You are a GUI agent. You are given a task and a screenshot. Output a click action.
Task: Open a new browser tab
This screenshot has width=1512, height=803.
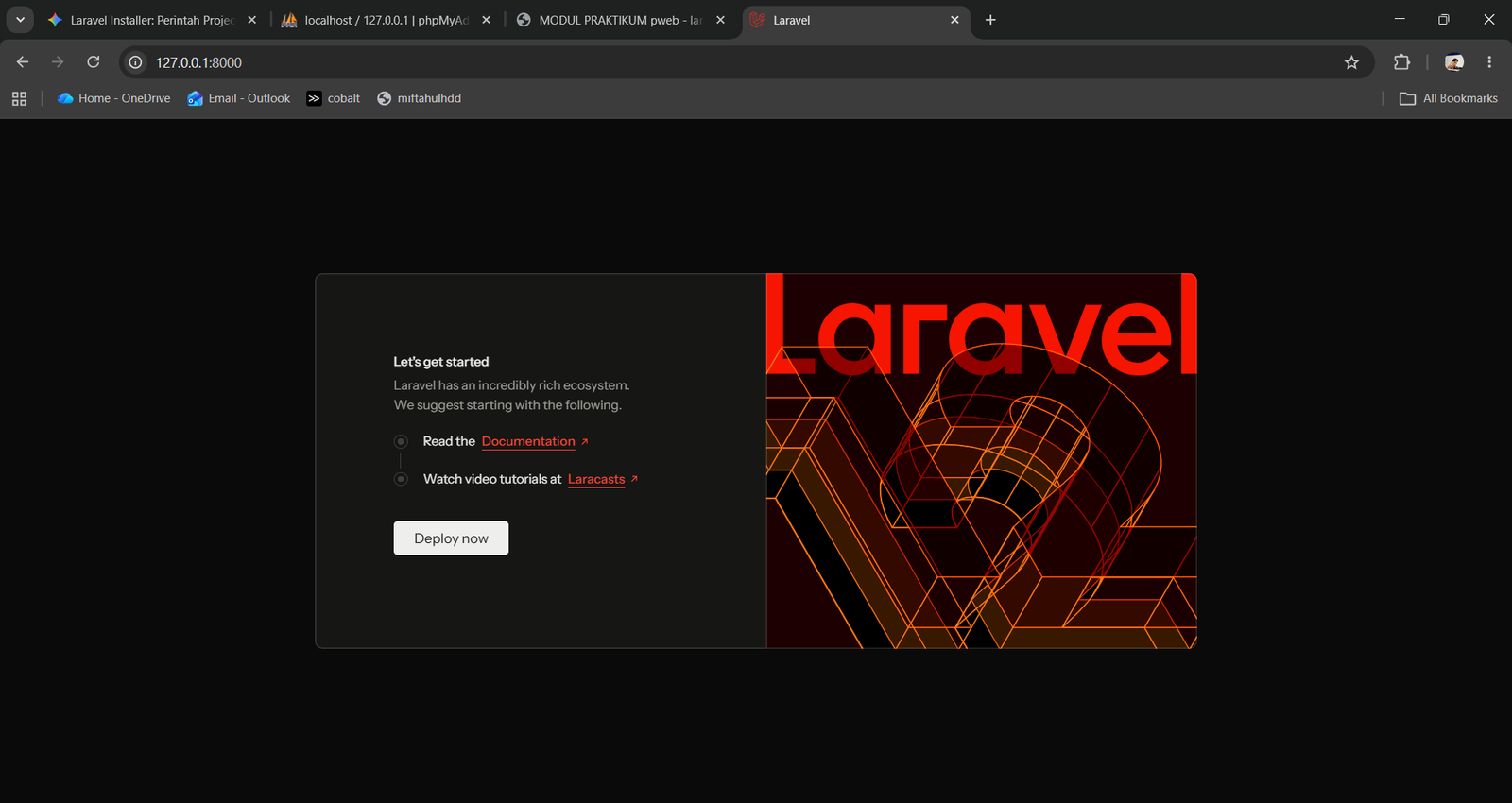[990, 20]
